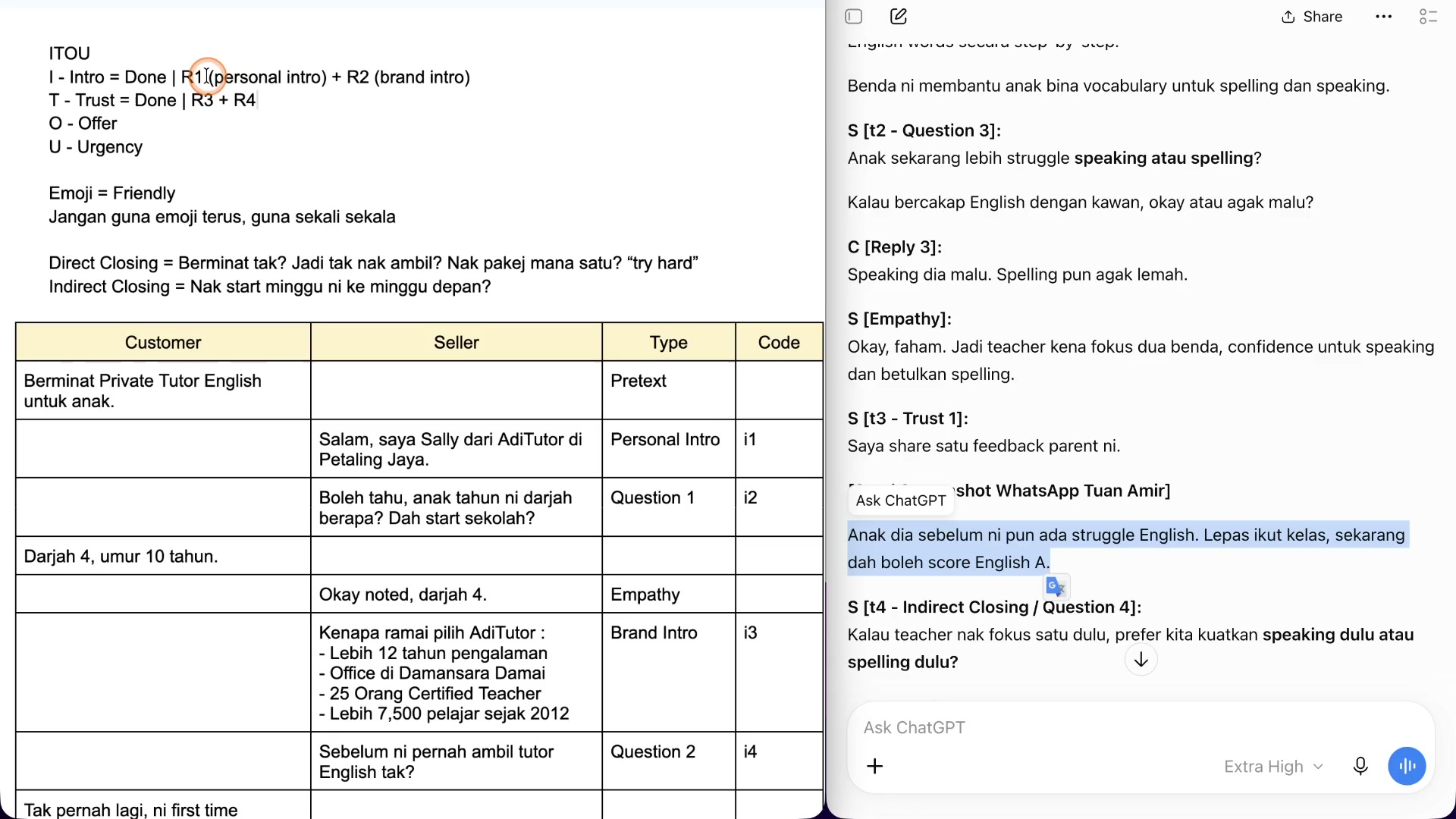Viewport: 1456px width, 819px height.
Task: Open the Extra High model dropdown
Action: click(x=1273, y=767)
